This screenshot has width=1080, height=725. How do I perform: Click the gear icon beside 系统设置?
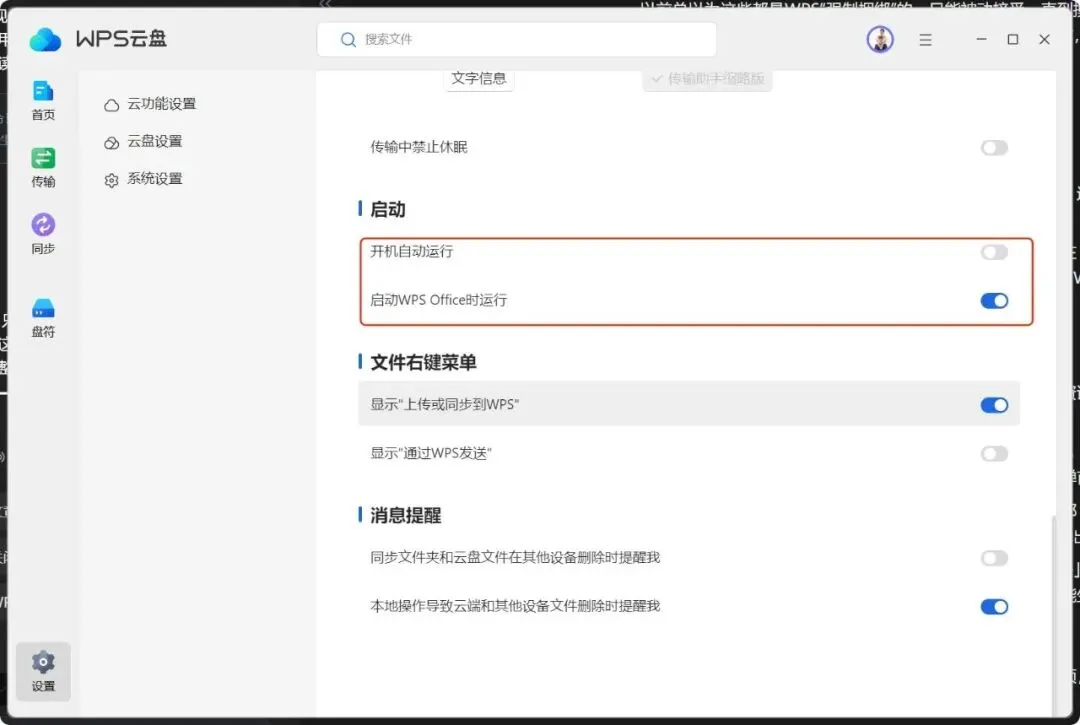pos(112,180)
